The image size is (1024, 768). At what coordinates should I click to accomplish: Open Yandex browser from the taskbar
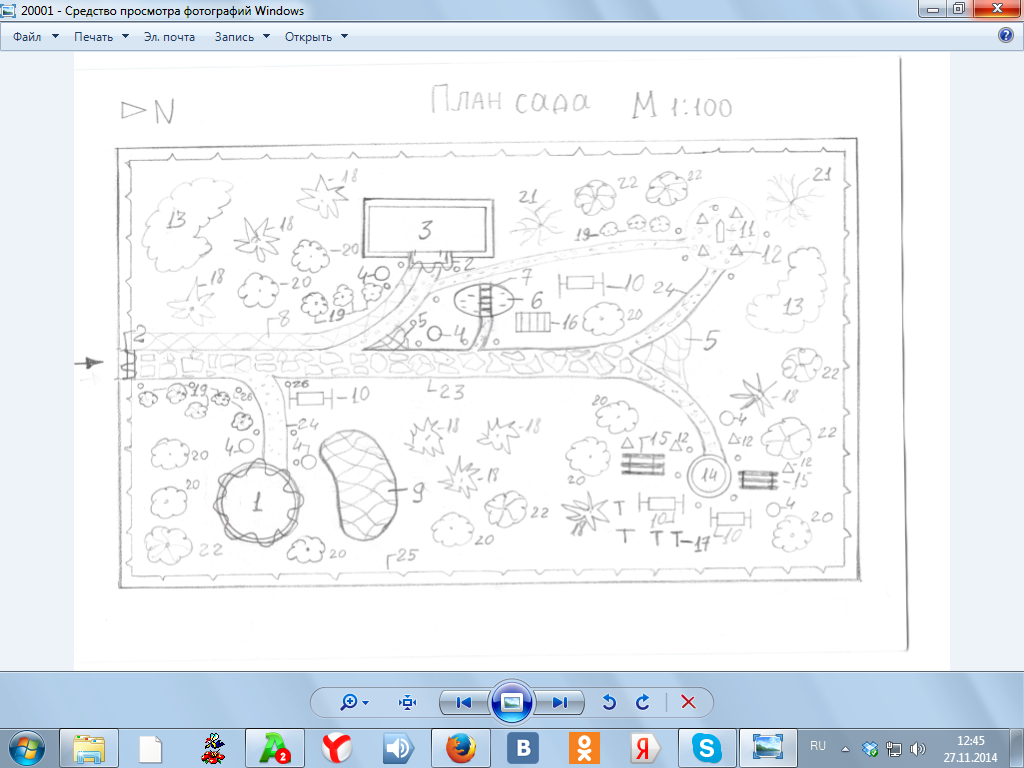335,747
